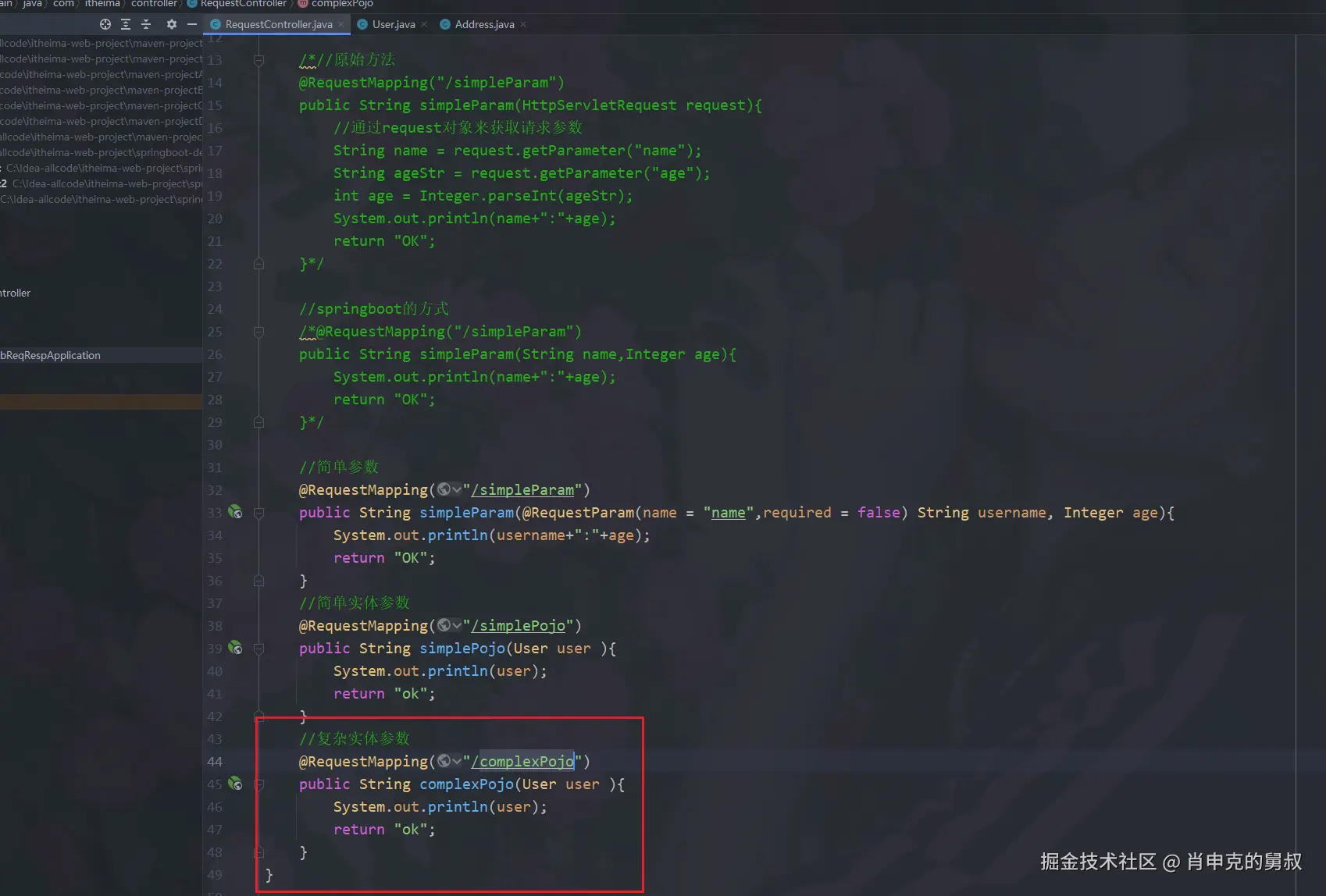Click the complexPojo method name on line 45
This screenshot has width=1326, height=896.
point(467,784)
